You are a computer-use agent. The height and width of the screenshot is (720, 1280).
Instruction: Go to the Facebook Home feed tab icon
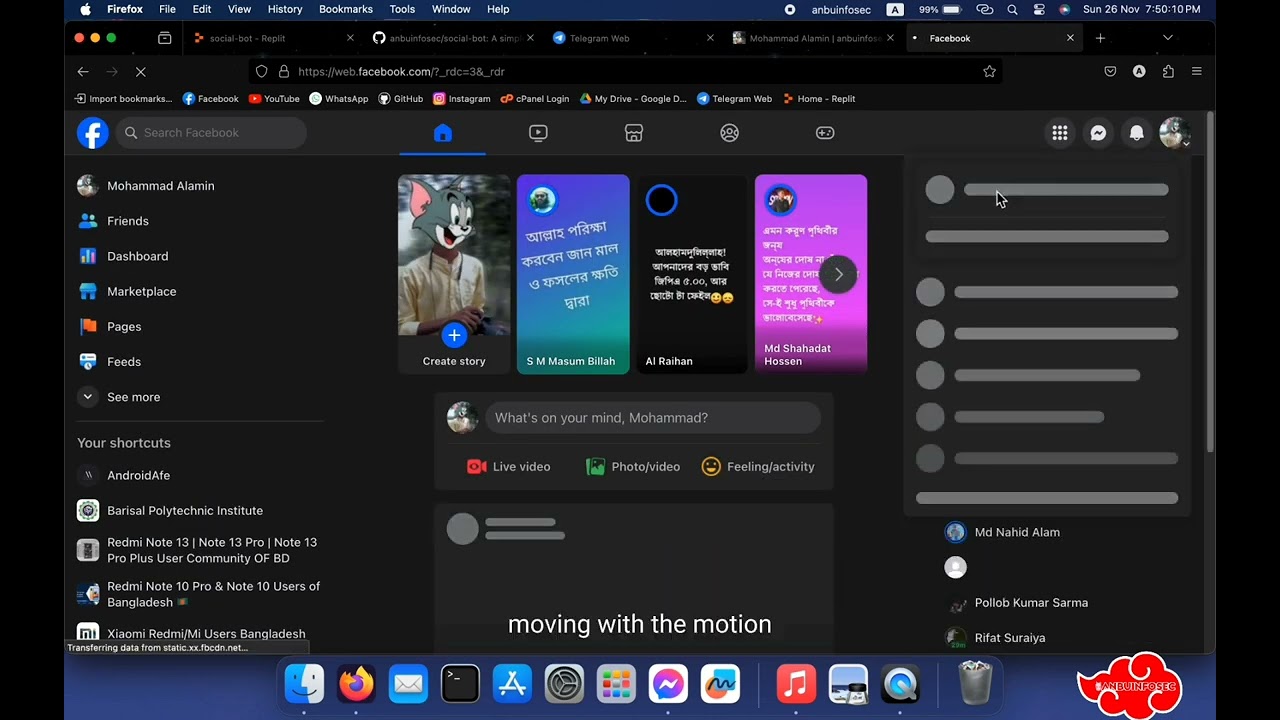coord(443,133)
